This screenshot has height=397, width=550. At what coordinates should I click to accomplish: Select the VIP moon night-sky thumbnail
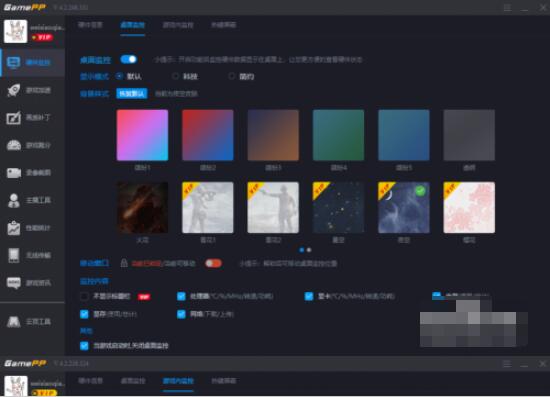pyautogui.click(x=404, y=207)
